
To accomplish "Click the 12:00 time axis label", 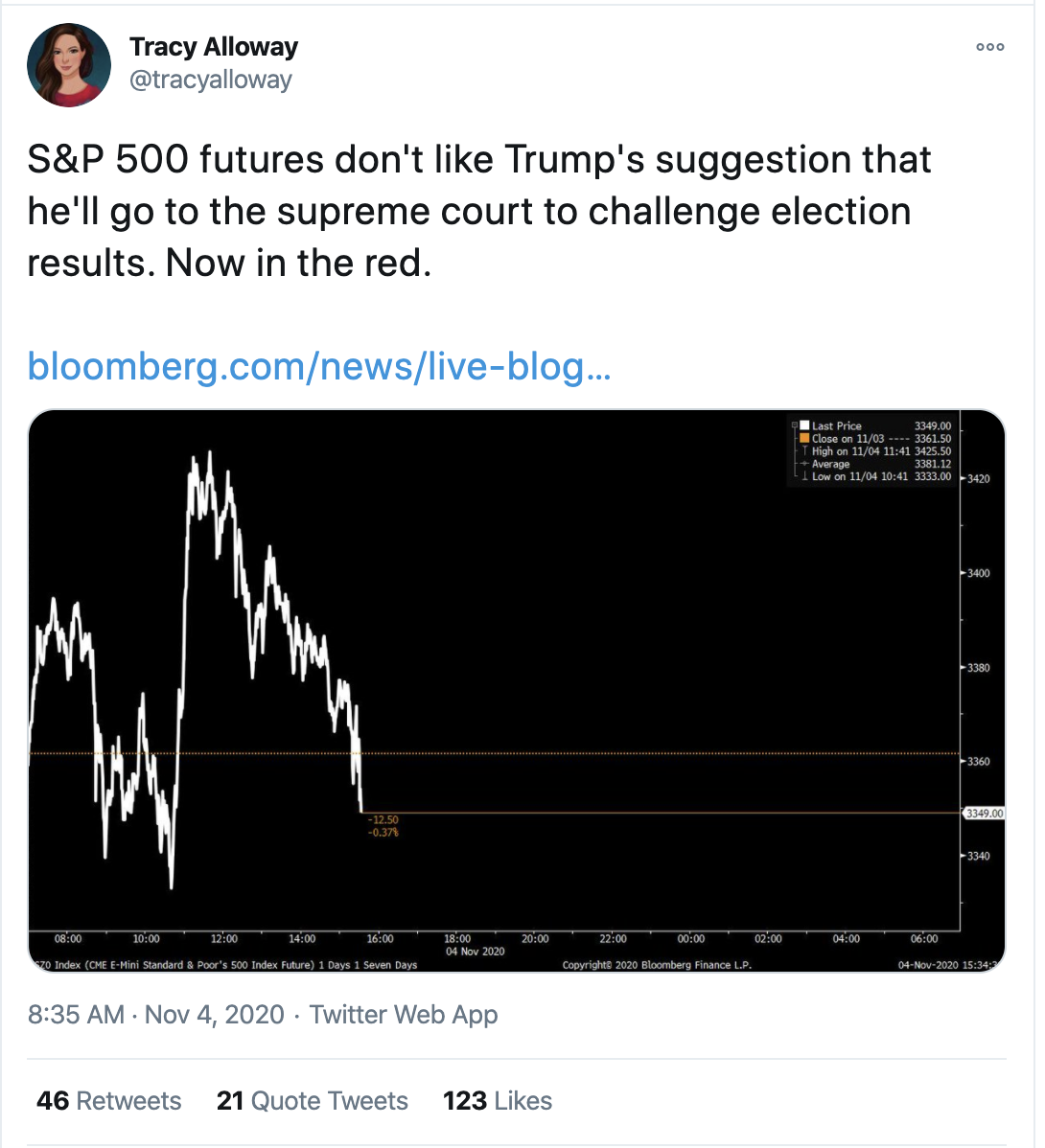I will (224, 939).
